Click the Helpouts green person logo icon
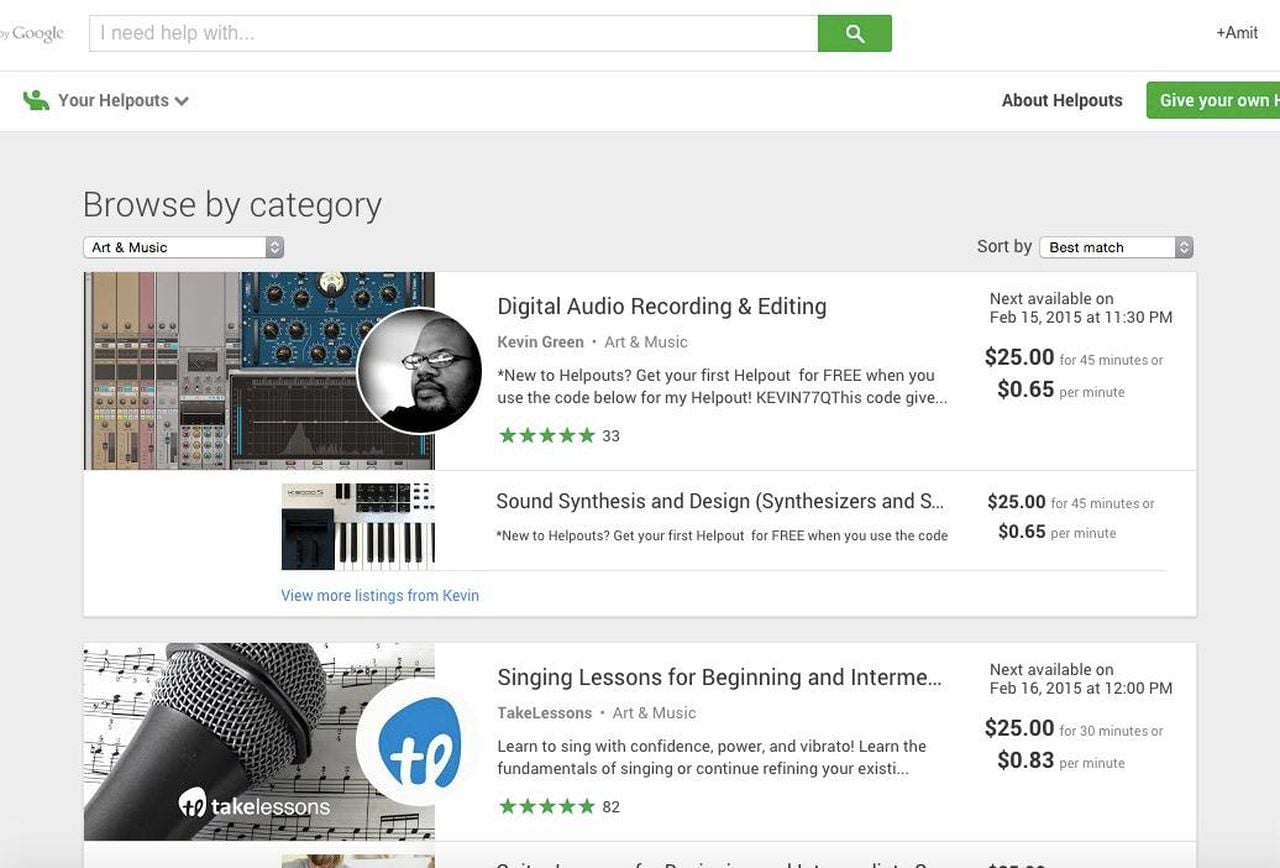Screen dimensions: 1280x868 36,100
